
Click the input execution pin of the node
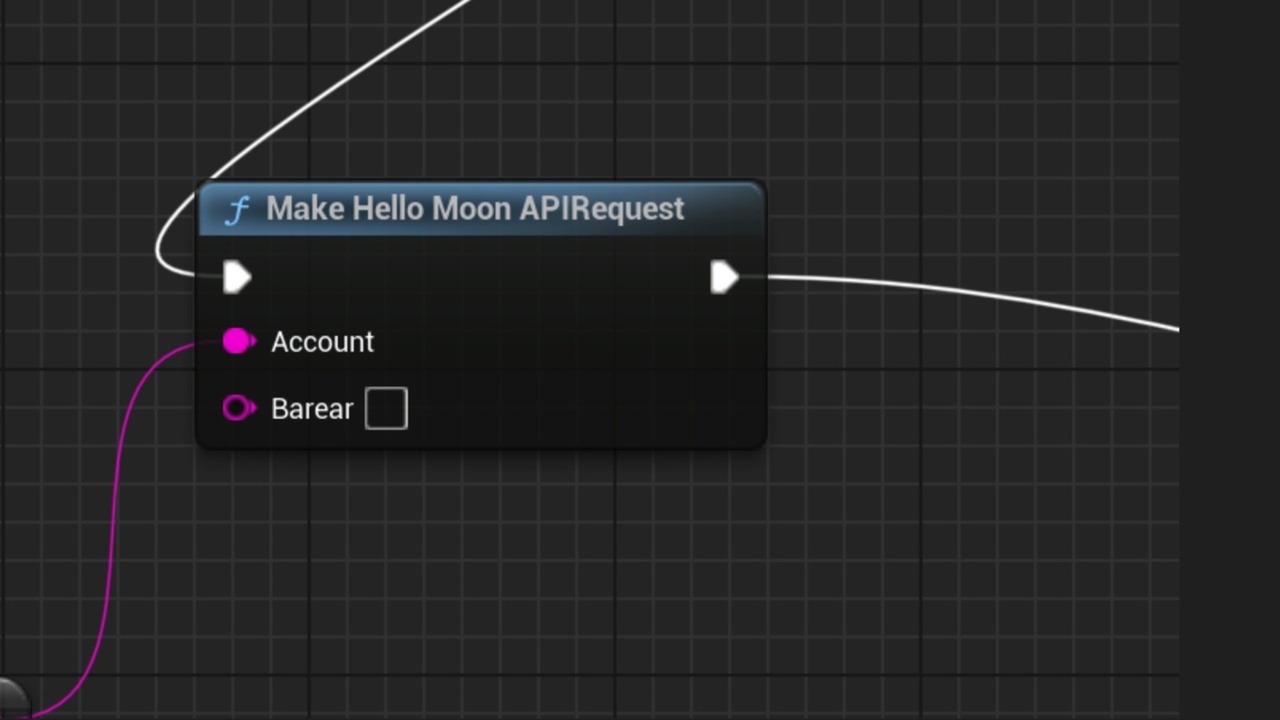tap(237, 277)
